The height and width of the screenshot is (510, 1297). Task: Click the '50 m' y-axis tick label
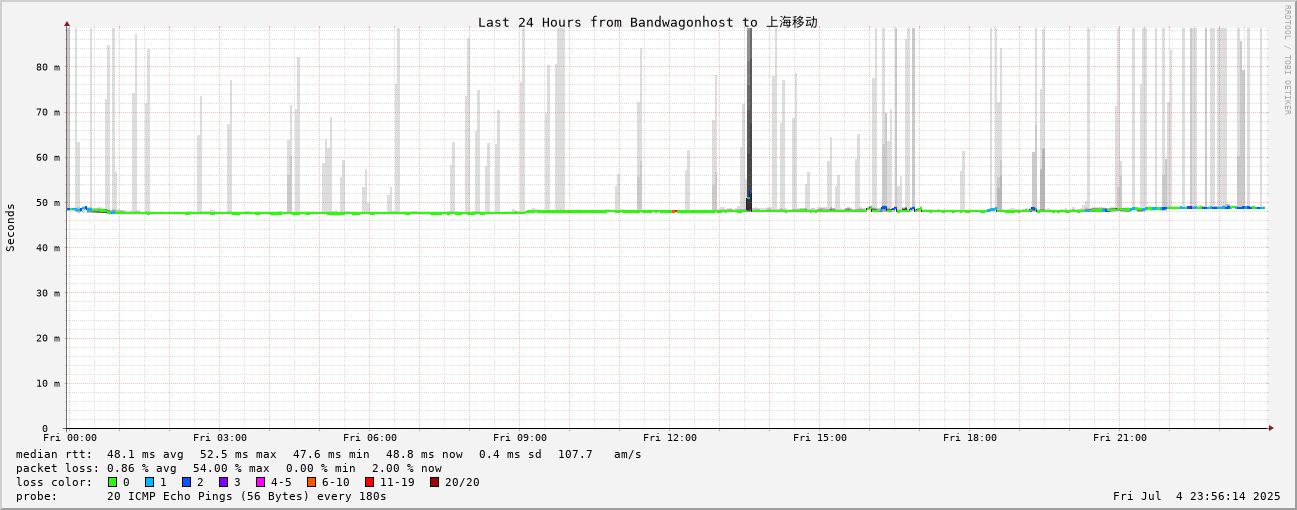click(x=49, y=203)
